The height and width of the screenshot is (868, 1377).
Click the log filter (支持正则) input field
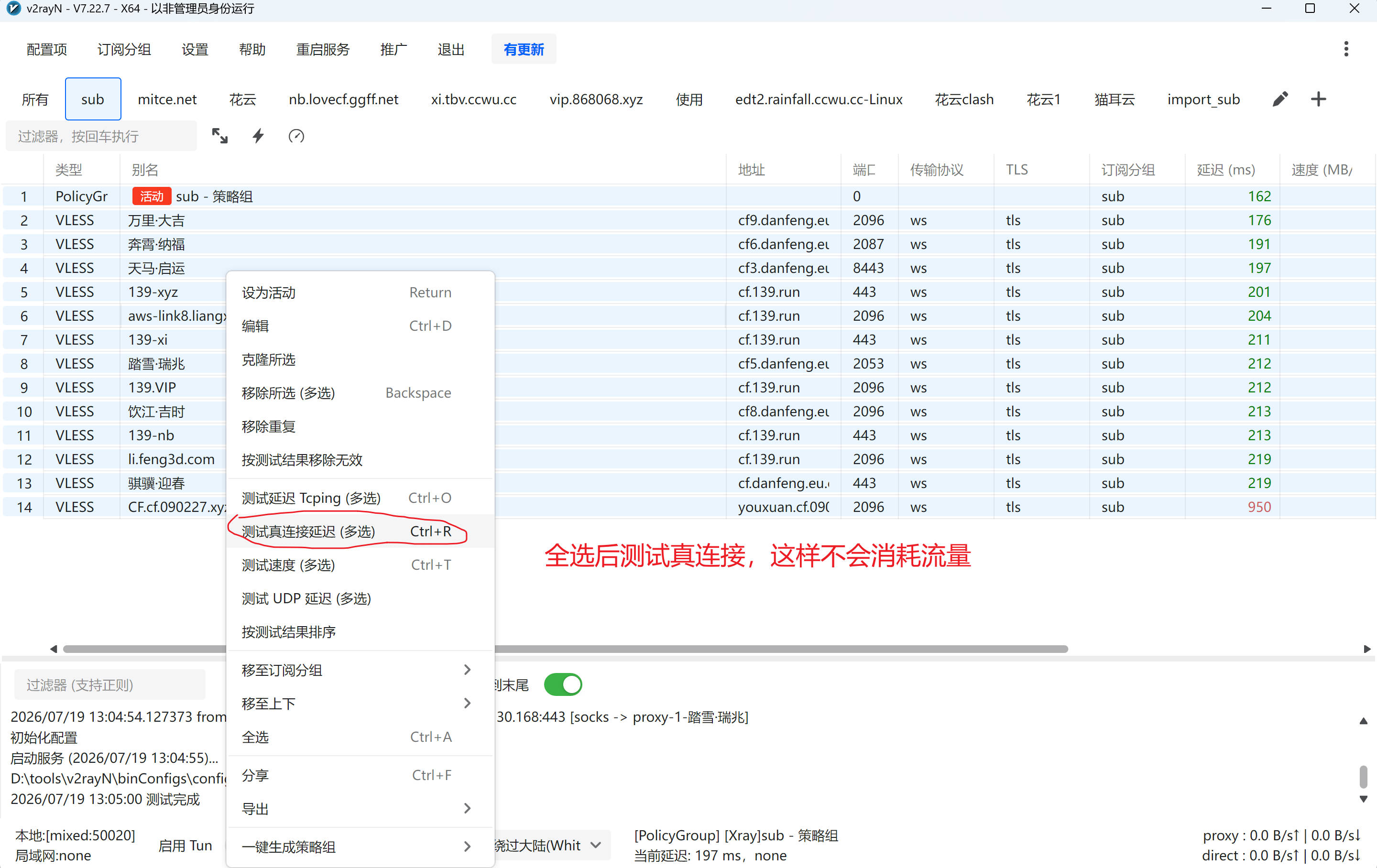point(110,685)
